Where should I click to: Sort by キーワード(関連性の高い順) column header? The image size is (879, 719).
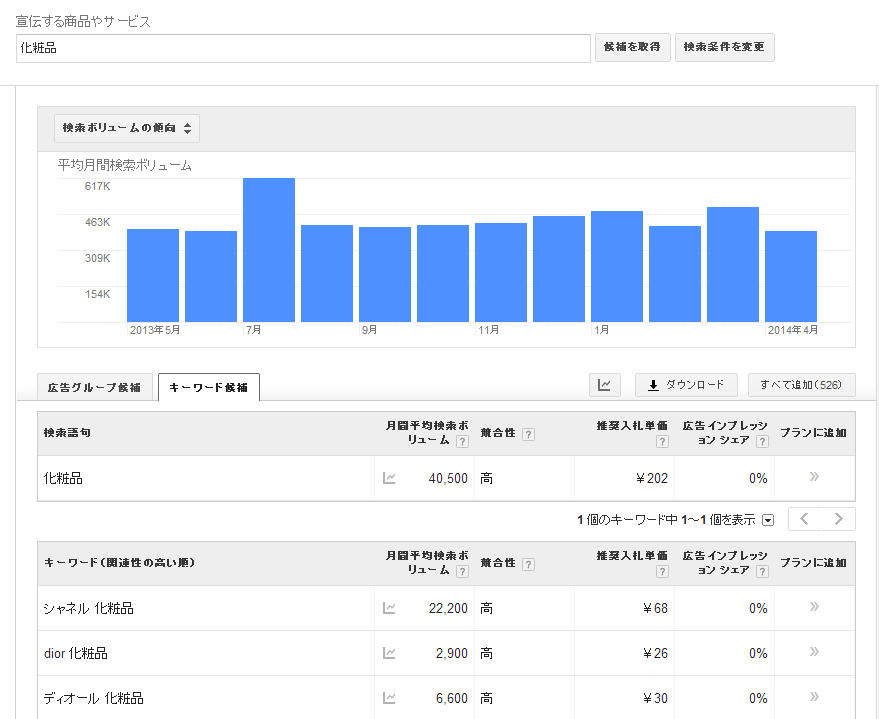119,563
